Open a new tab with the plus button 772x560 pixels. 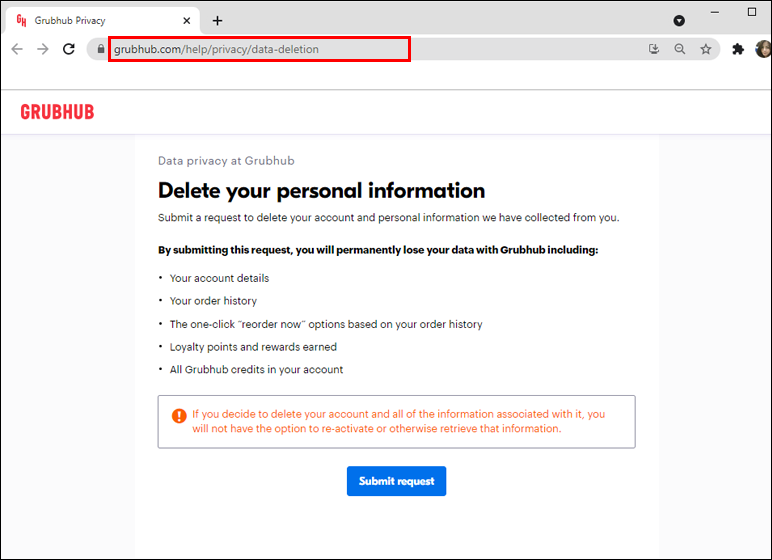[217, 21]
